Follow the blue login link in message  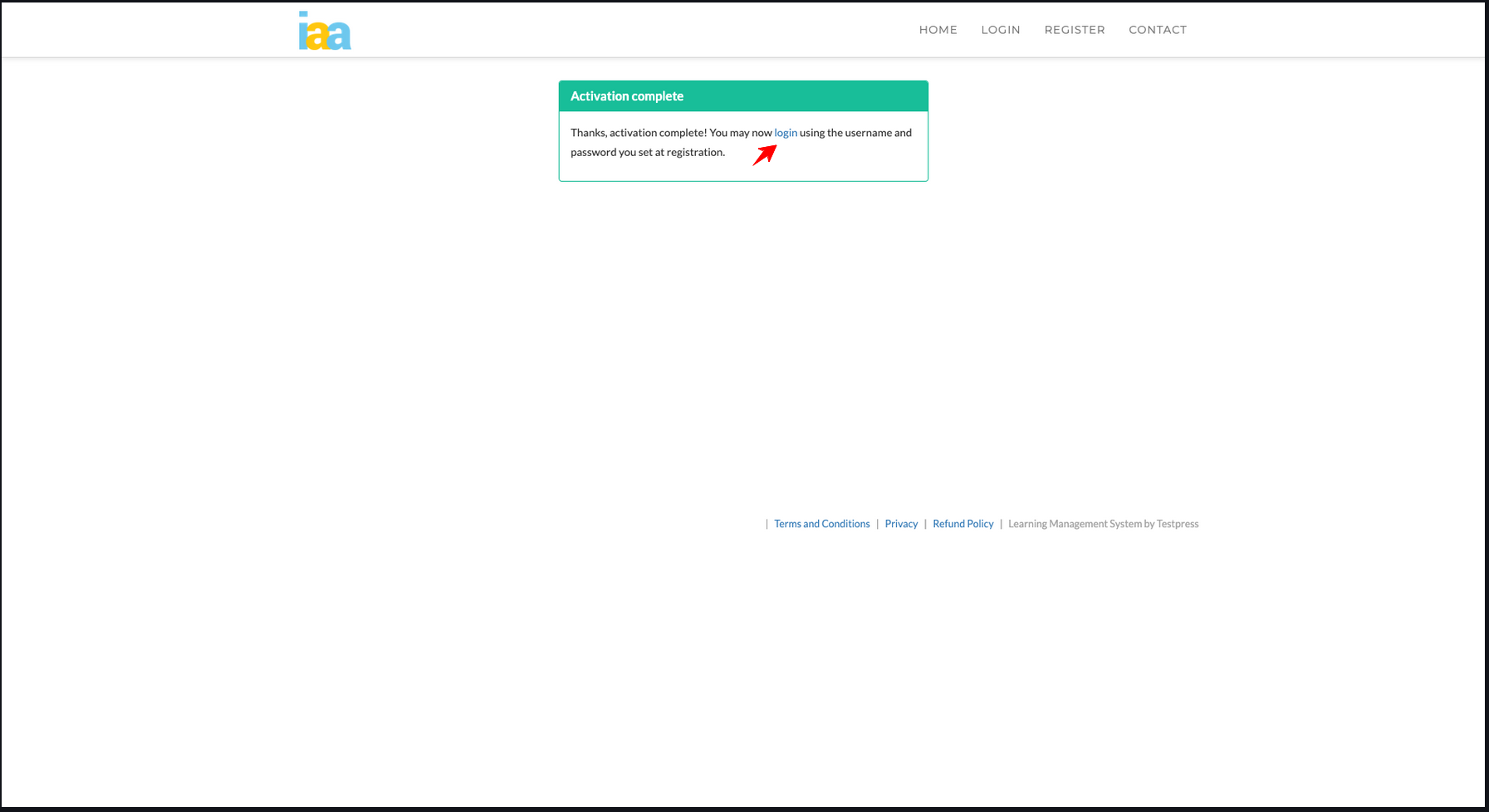point(785,133)
